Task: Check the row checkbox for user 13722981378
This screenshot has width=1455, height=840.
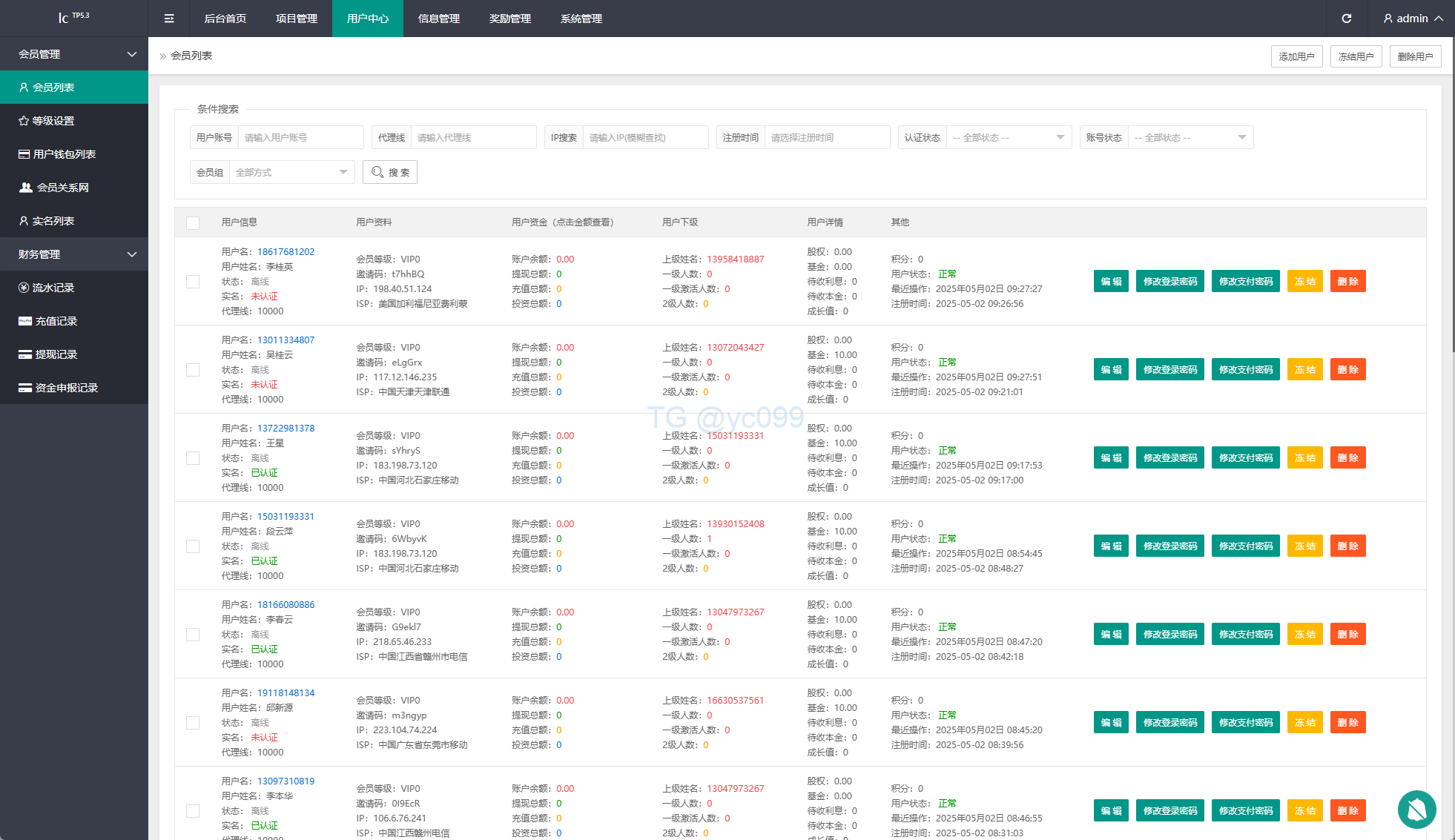Action: (193, 458)
